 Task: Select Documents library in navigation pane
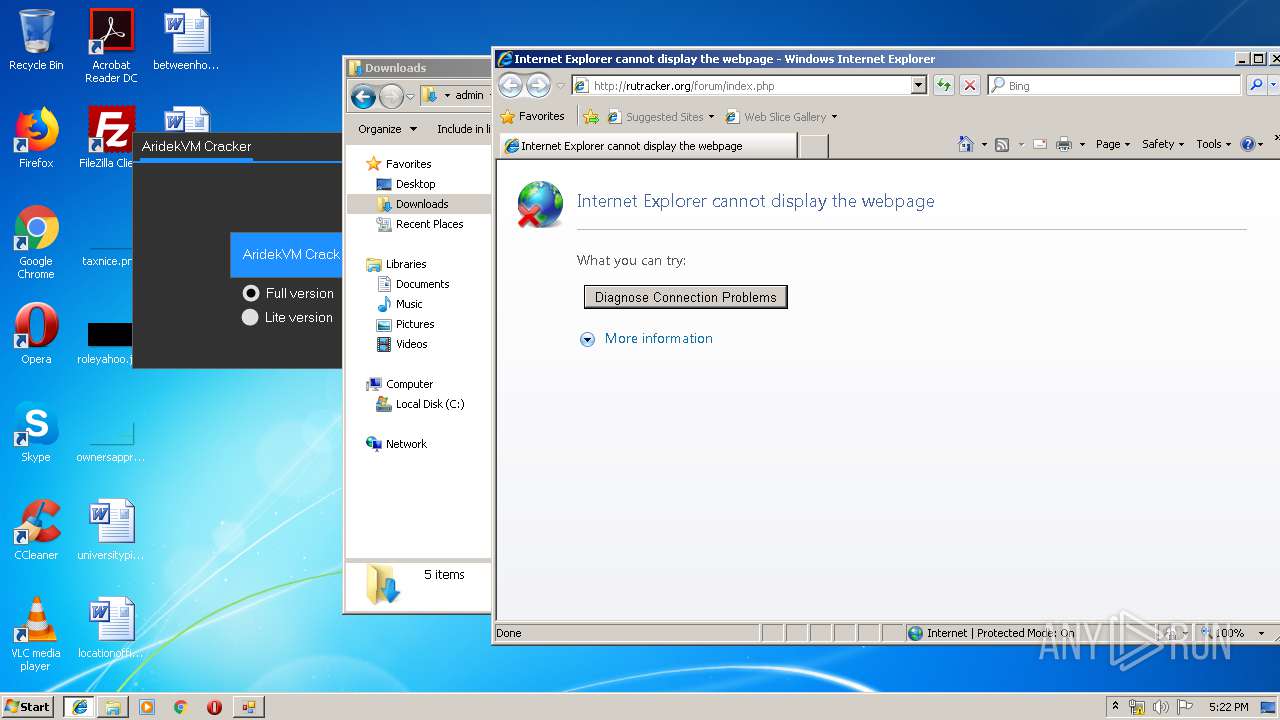[422, 284]
